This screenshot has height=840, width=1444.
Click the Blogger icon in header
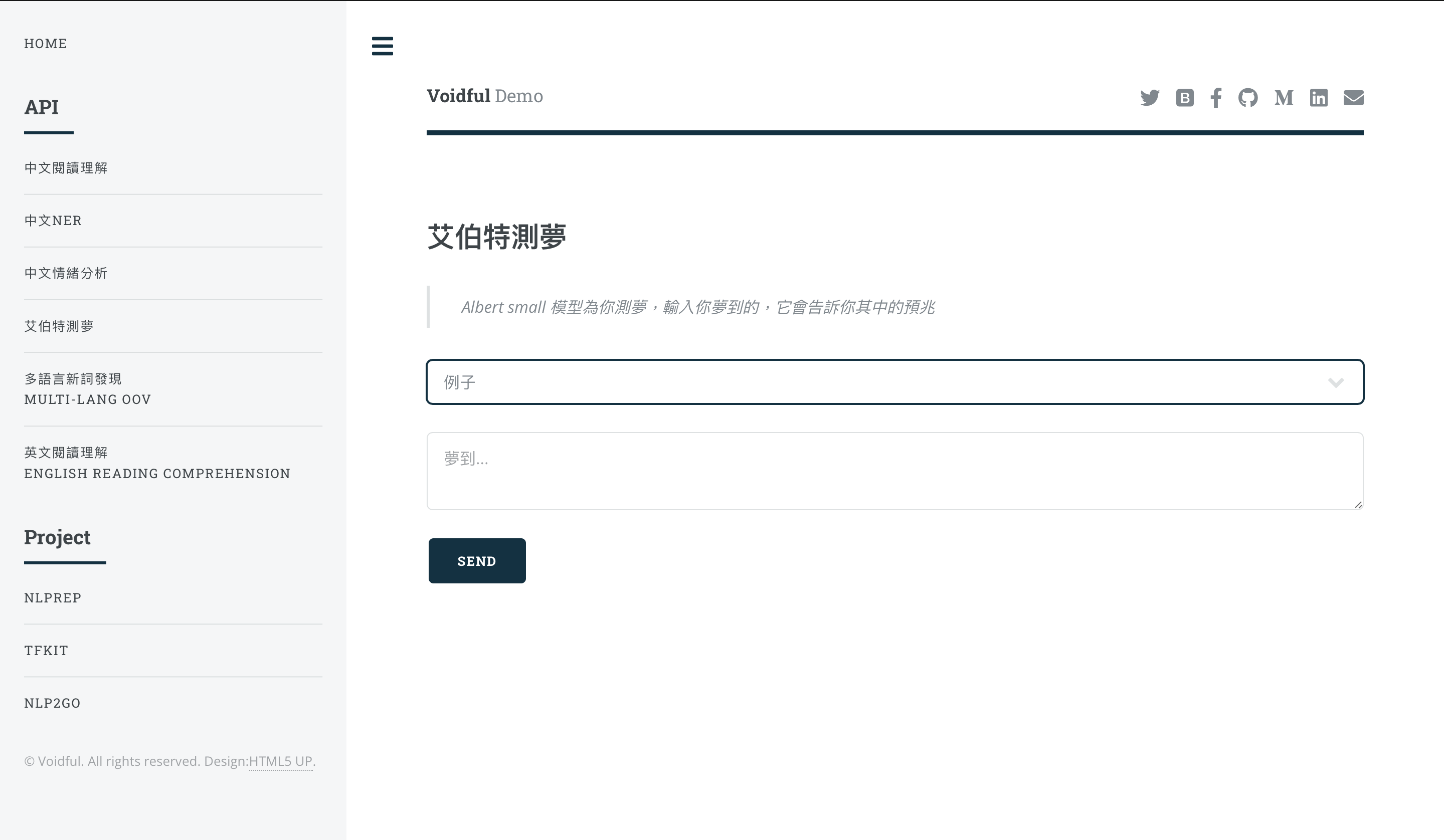1184,97
